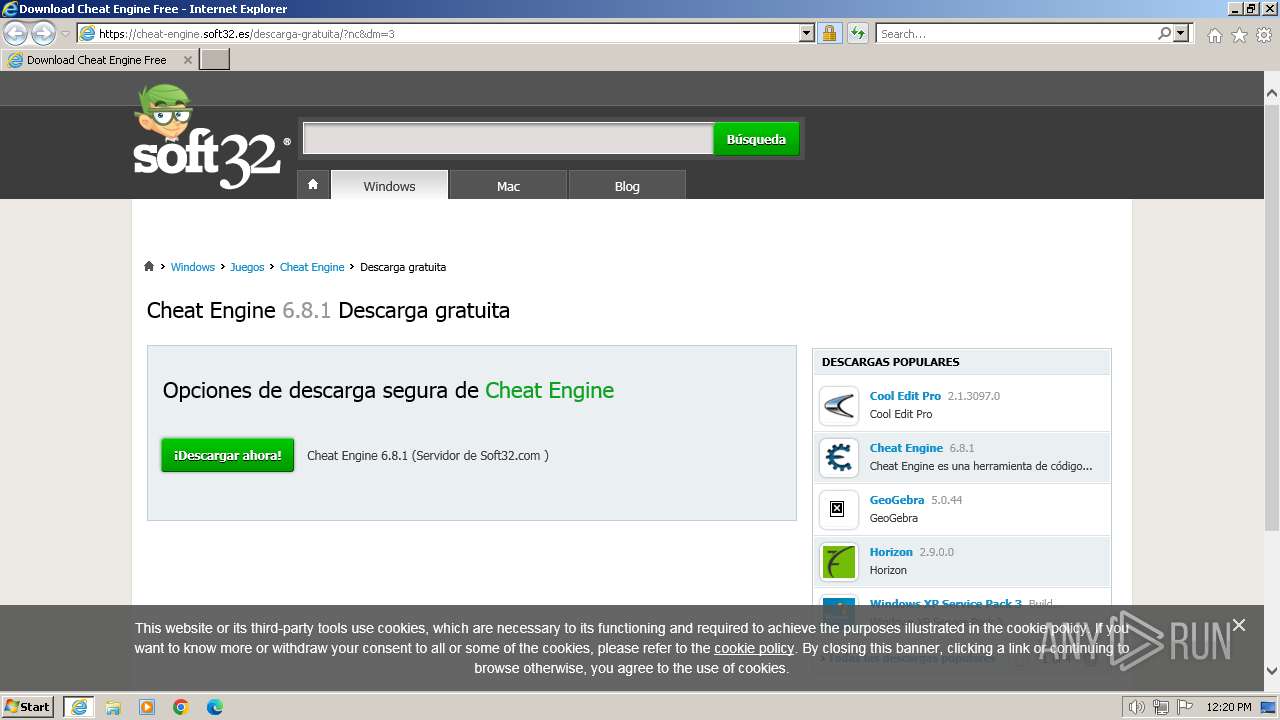
Task: Click the home icon navigation tab
Action: (313, 185)
